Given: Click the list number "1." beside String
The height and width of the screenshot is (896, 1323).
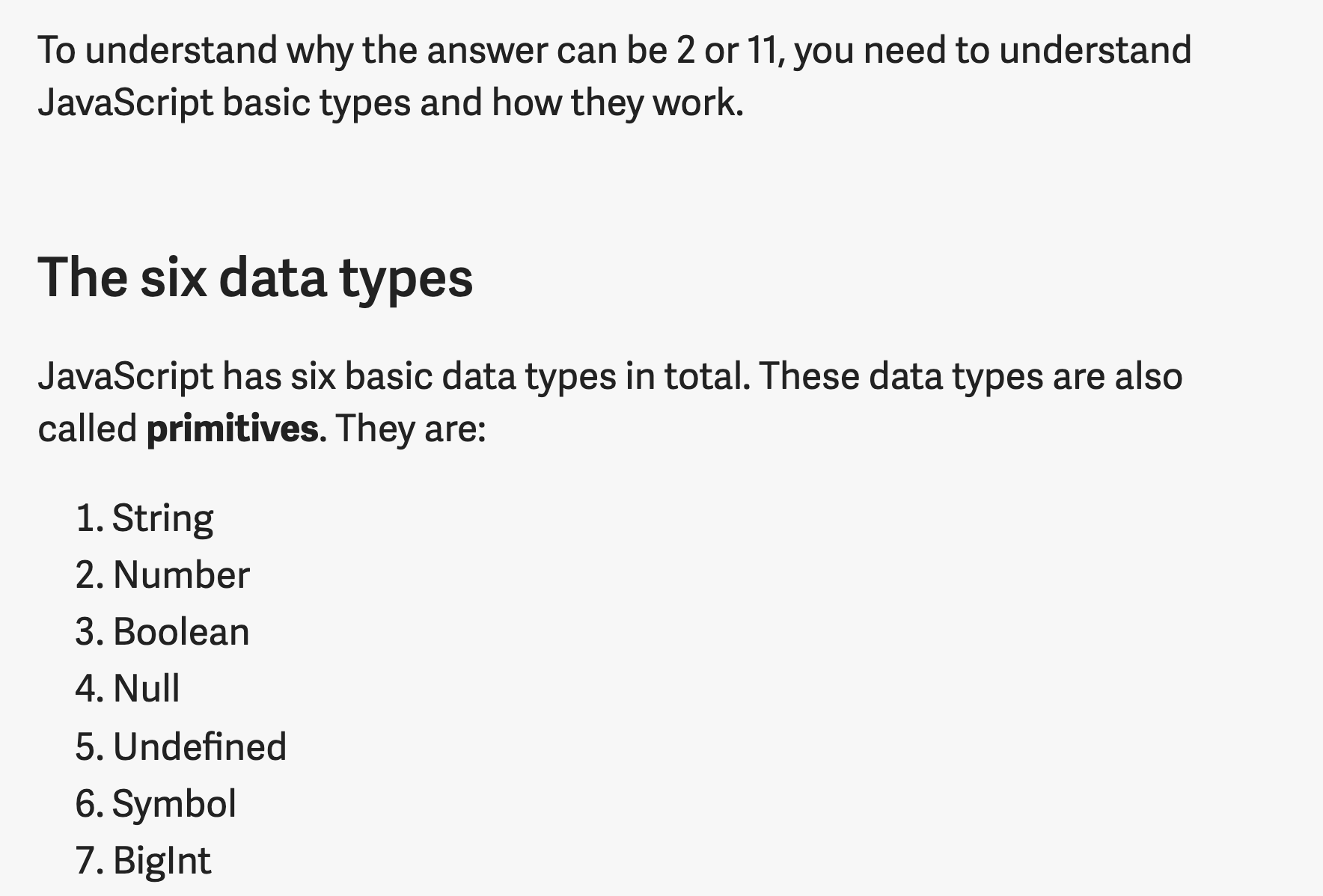Looking at the screenshot, I should coord(89,518).
